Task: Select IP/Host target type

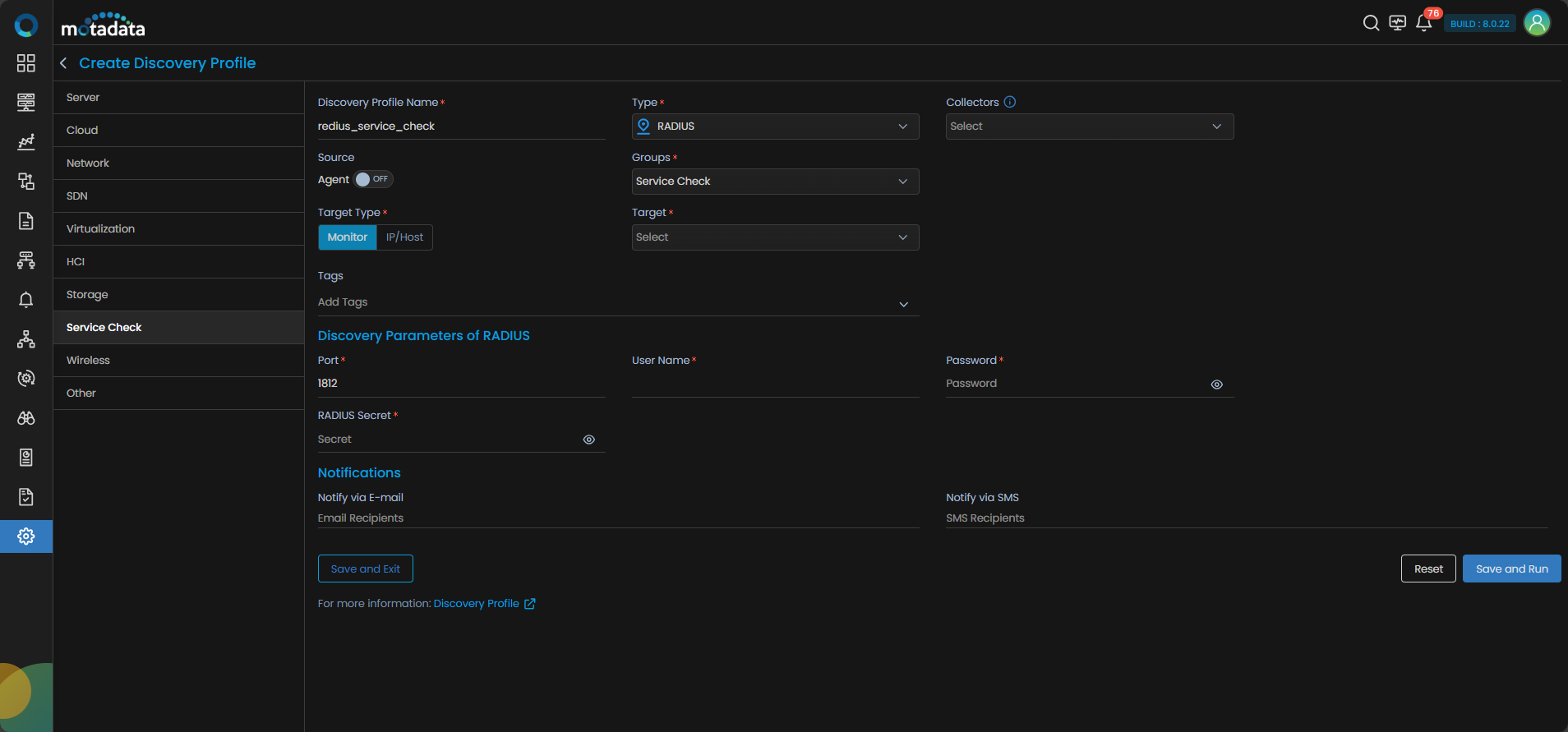Action: (404, 237)
